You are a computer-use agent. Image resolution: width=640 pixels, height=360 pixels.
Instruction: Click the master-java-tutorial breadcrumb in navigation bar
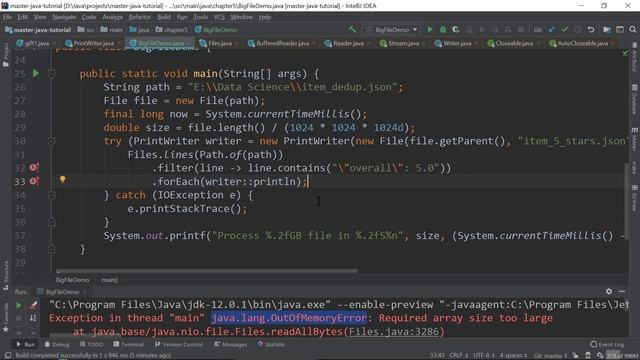point(38,30)
